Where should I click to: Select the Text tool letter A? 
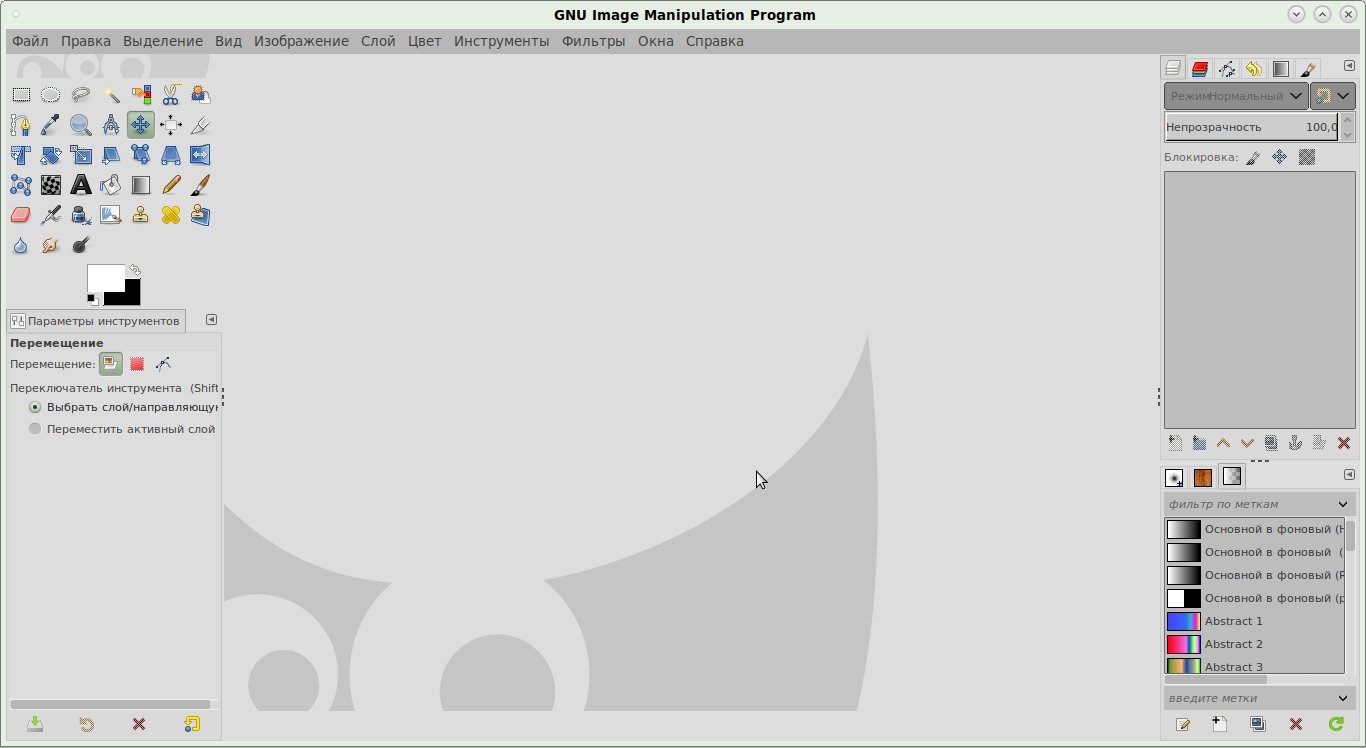[81, 185]
